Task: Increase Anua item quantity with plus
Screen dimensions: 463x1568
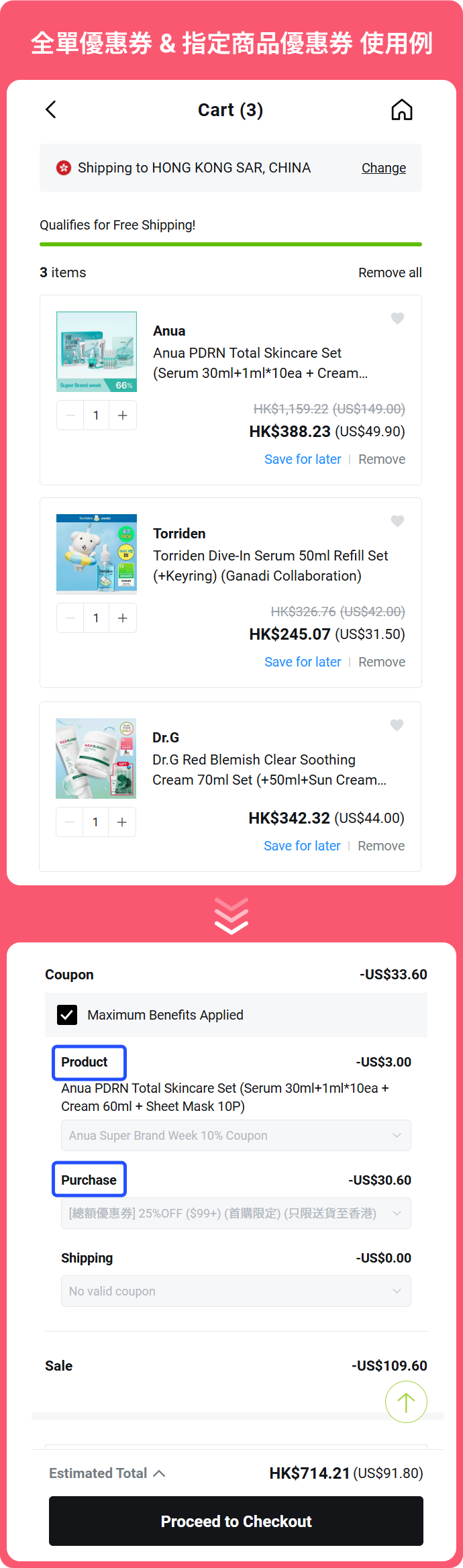Action: [x=122, y=415]
